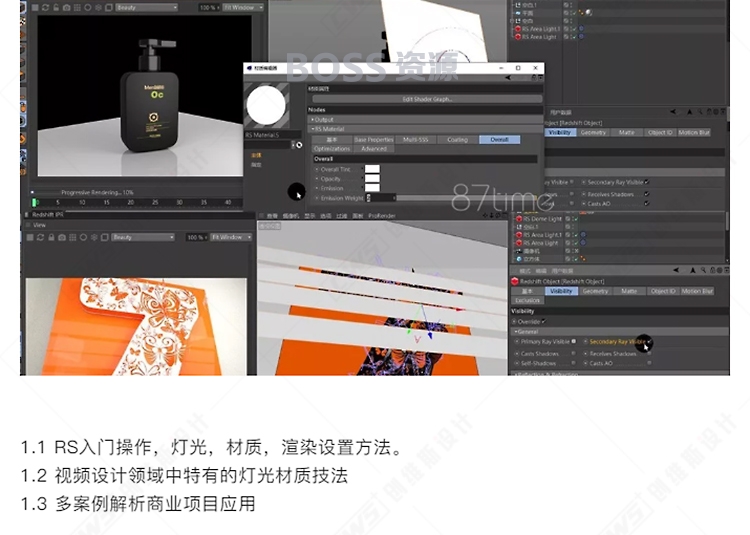Click back arrow in material editor header

click(507, 77)
